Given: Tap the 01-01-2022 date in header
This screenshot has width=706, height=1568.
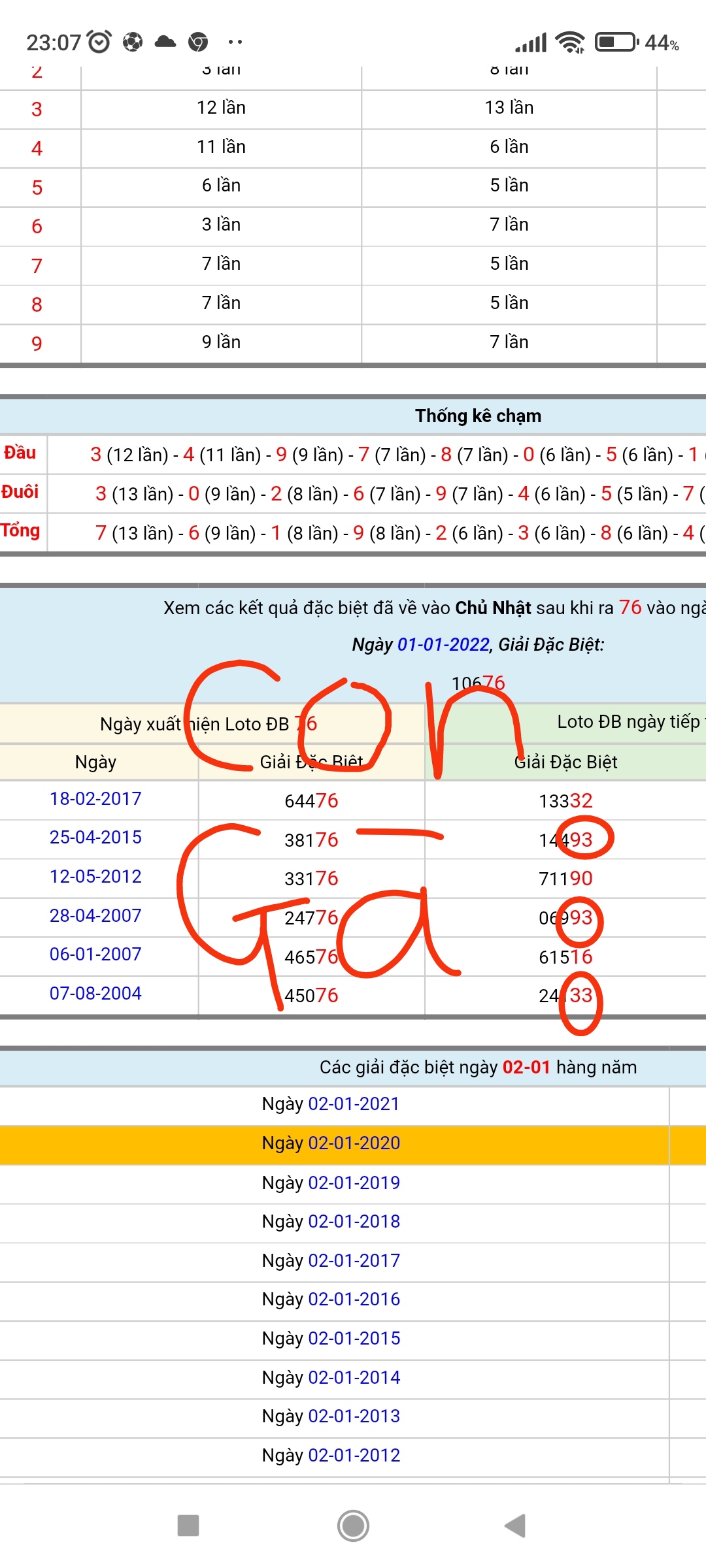Looking at the screenshot, I should pos(443,645).
